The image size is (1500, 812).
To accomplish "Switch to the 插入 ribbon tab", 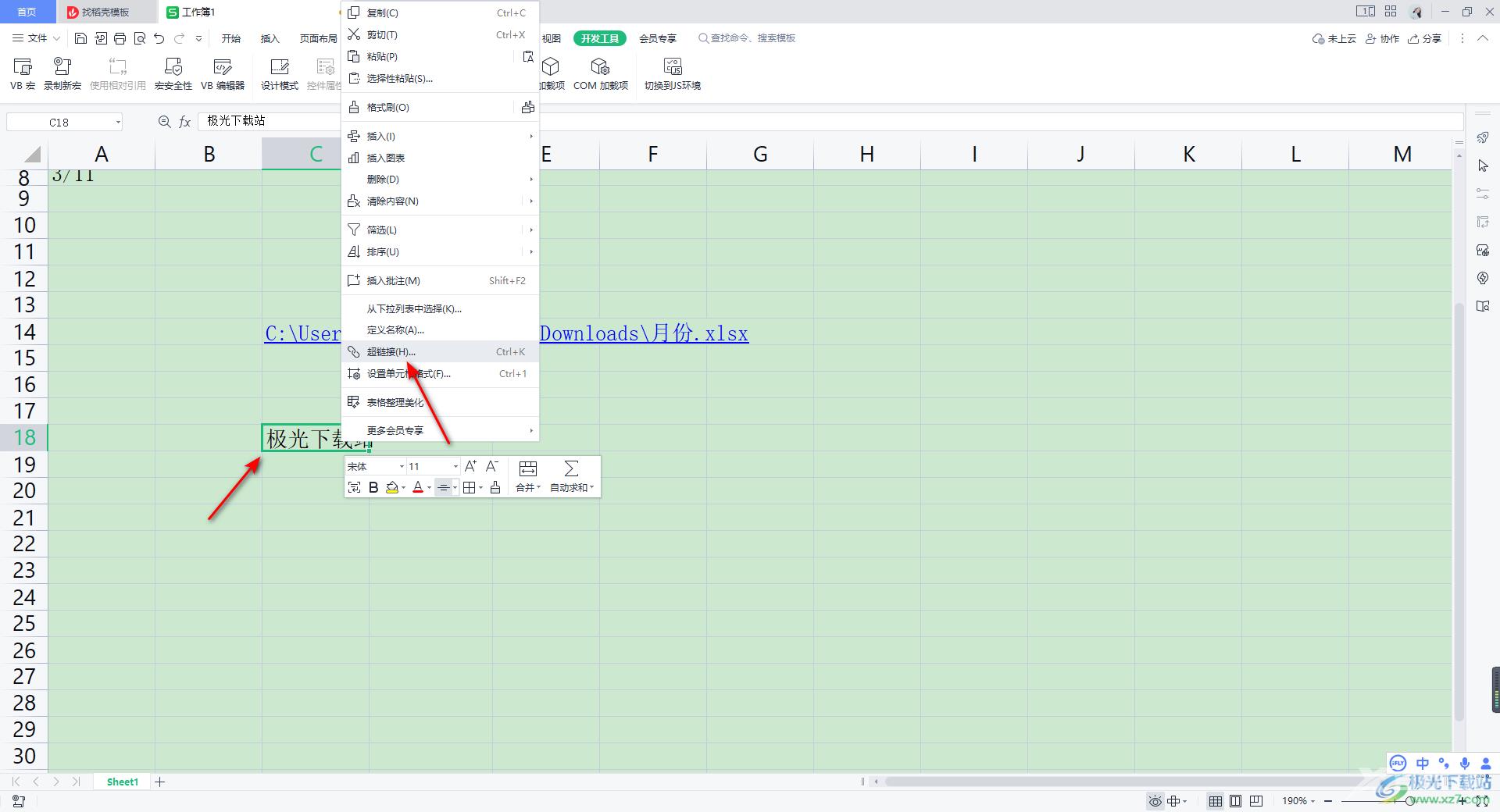I will coord(270,38).
